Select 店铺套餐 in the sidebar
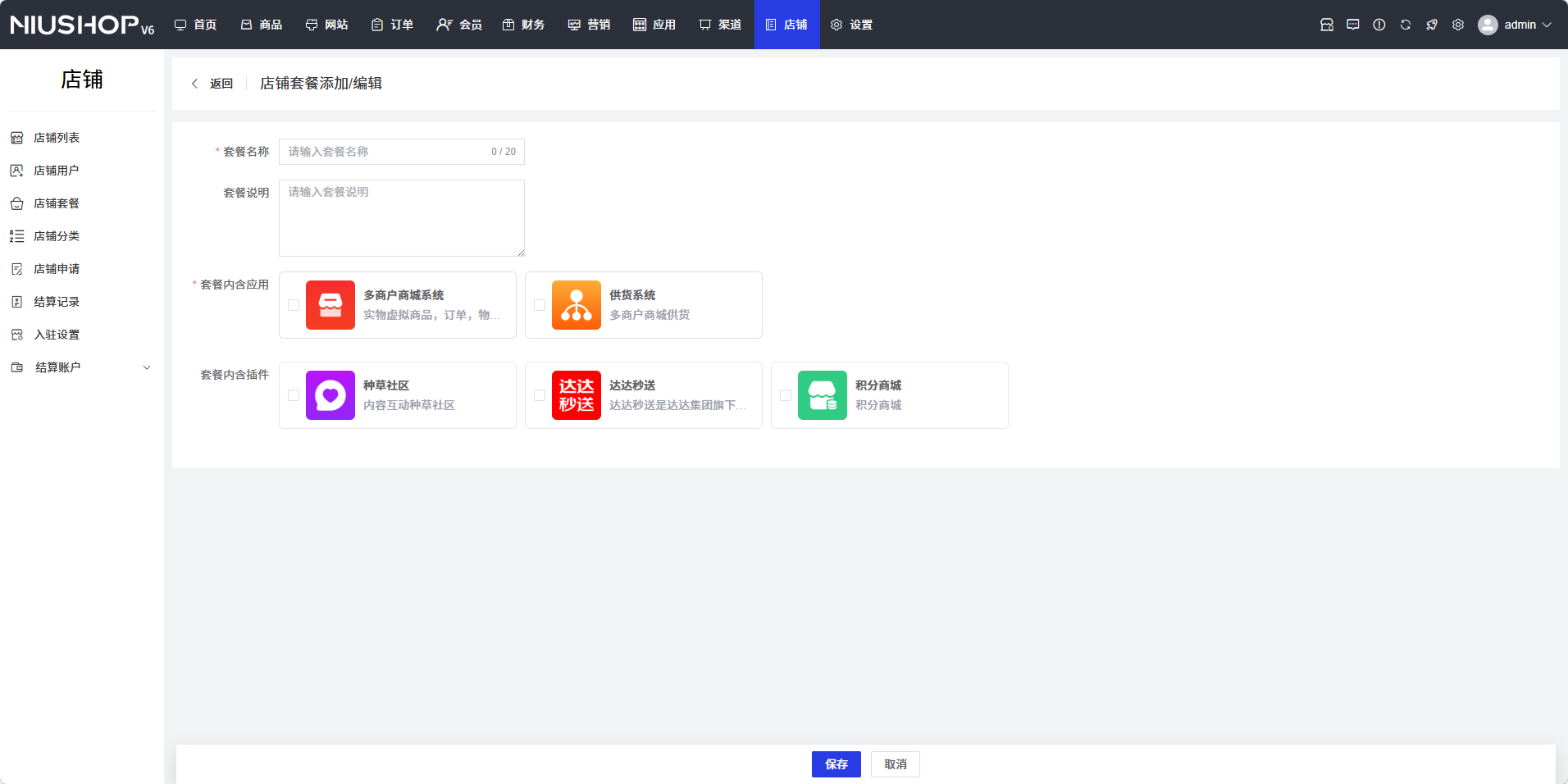 pos(56,203)
